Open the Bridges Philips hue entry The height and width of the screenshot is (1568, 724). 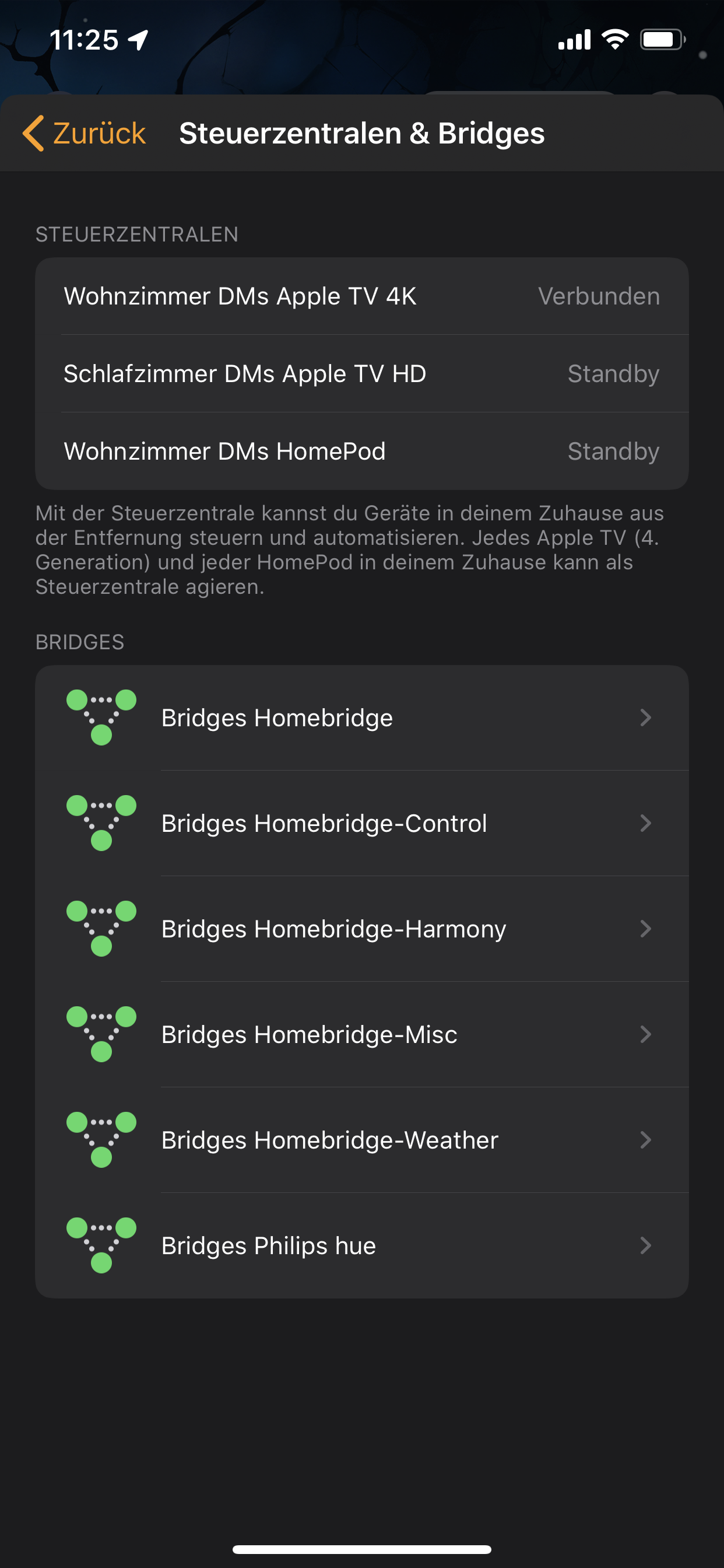coord(268,1245)
